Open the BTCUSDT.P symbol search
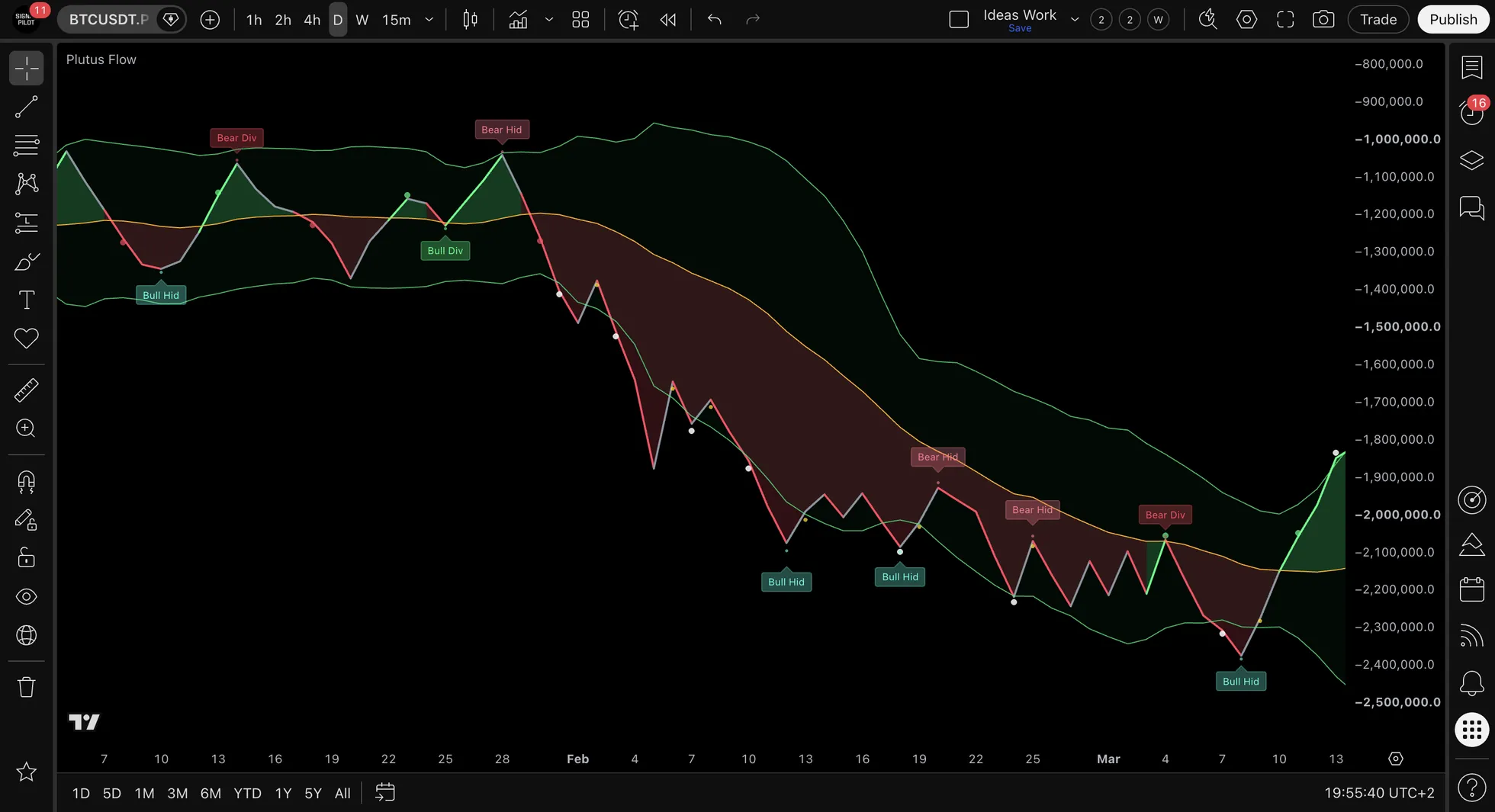The width and height of the screenshot is (1495, 812). pos(109,20)
